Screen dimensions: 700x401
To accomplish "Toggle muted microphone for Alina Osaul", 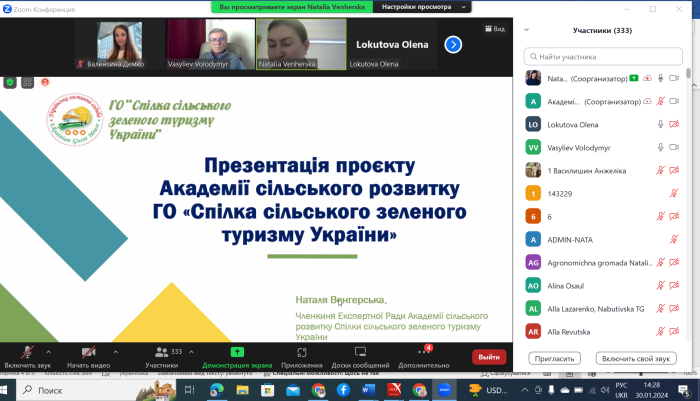I will (x=660, y=285).
